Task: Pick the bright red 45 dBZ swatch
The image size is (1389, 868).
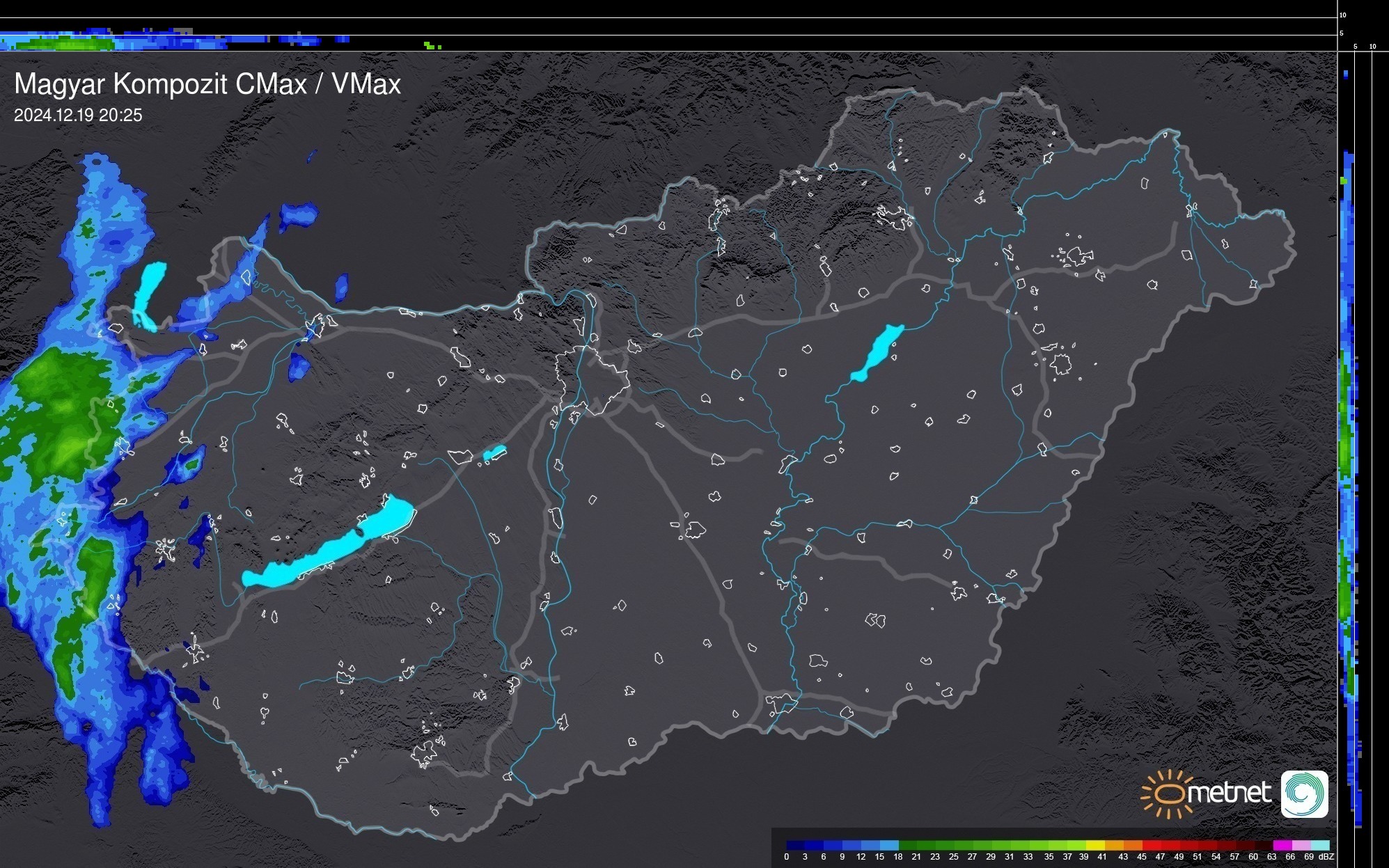Action: pyautogui.click(x=1152, y=845)
